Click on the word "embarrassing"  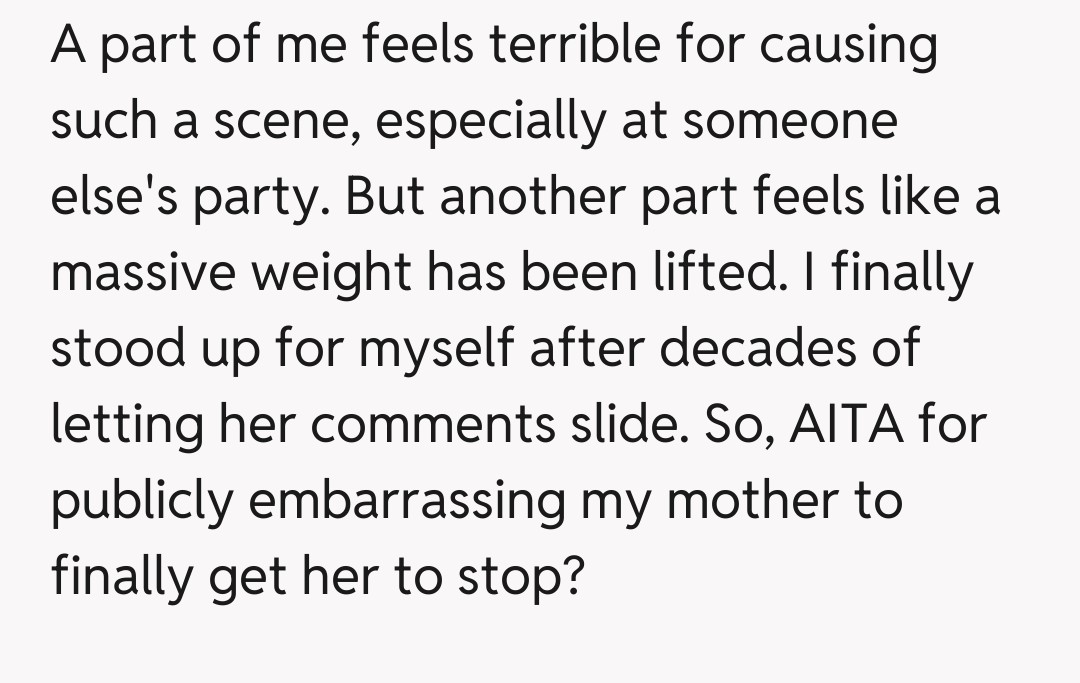(408, 502)
